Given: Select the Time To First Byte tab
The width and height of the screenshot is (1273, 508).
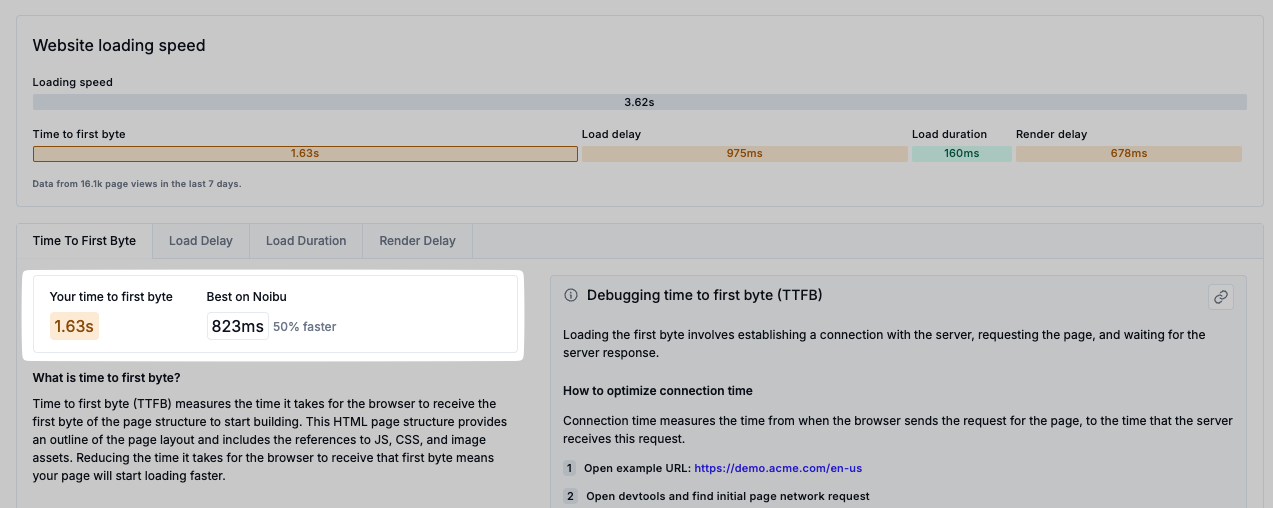Looking at the screenshot, I should click(84, 241).
